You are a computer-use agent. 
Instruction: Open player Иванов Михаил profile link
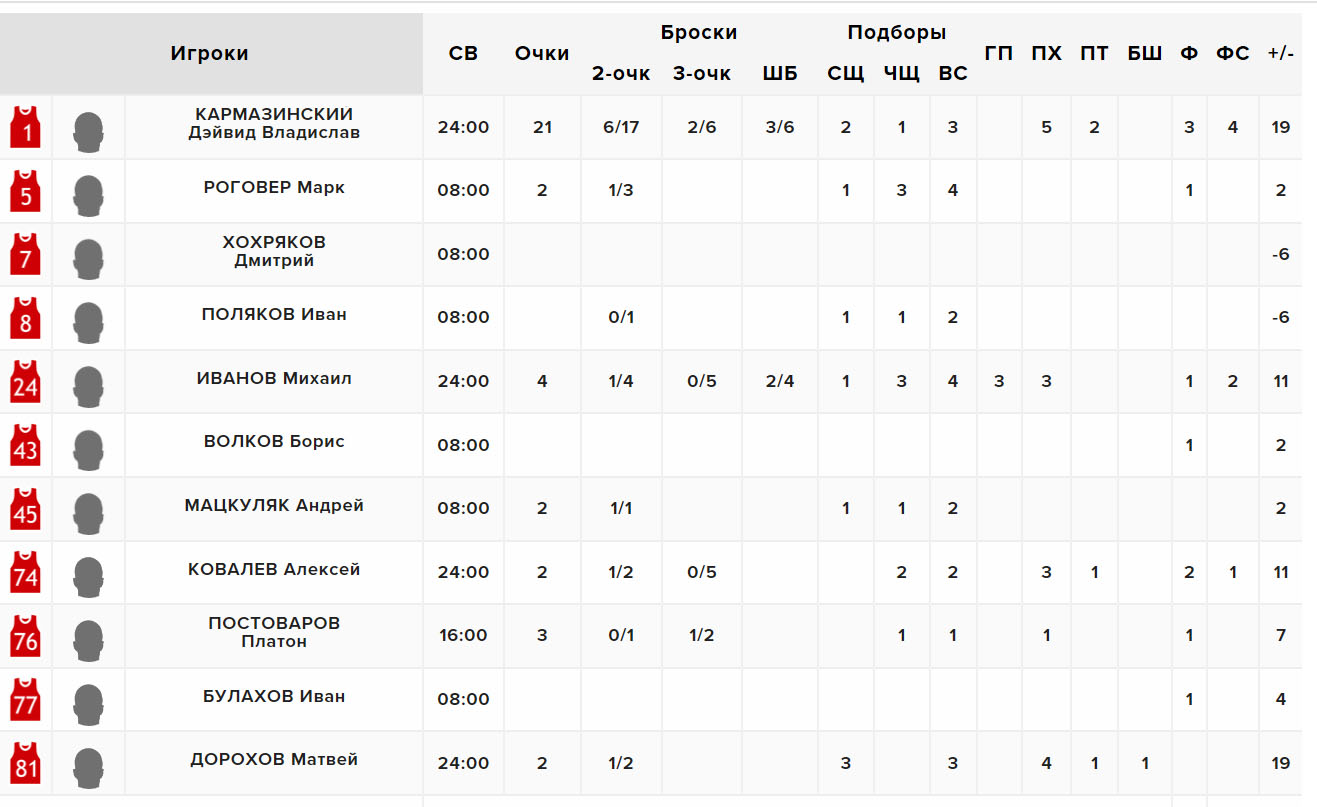[x=274, y=378]
